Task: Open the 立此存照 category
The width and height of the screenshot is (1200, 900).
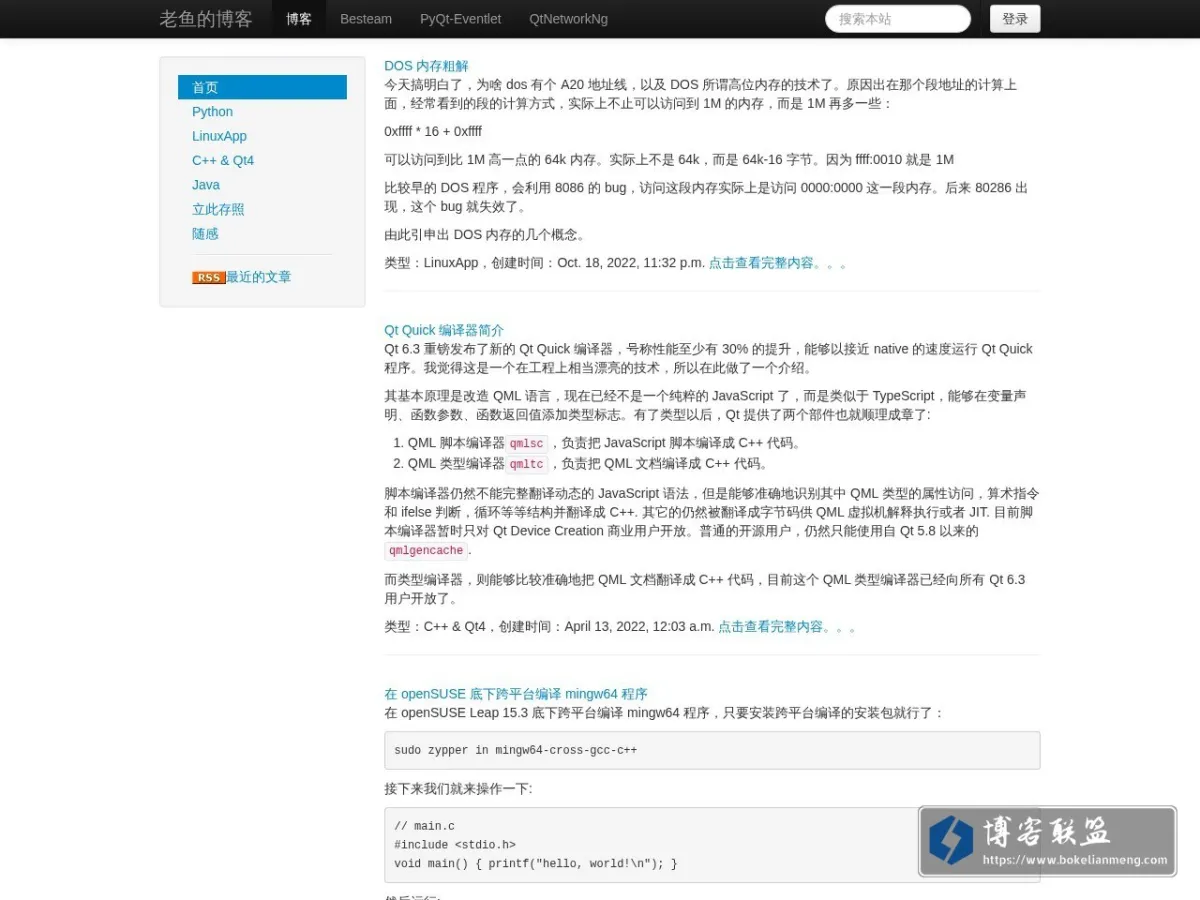Action: click(x=218, y=209)
